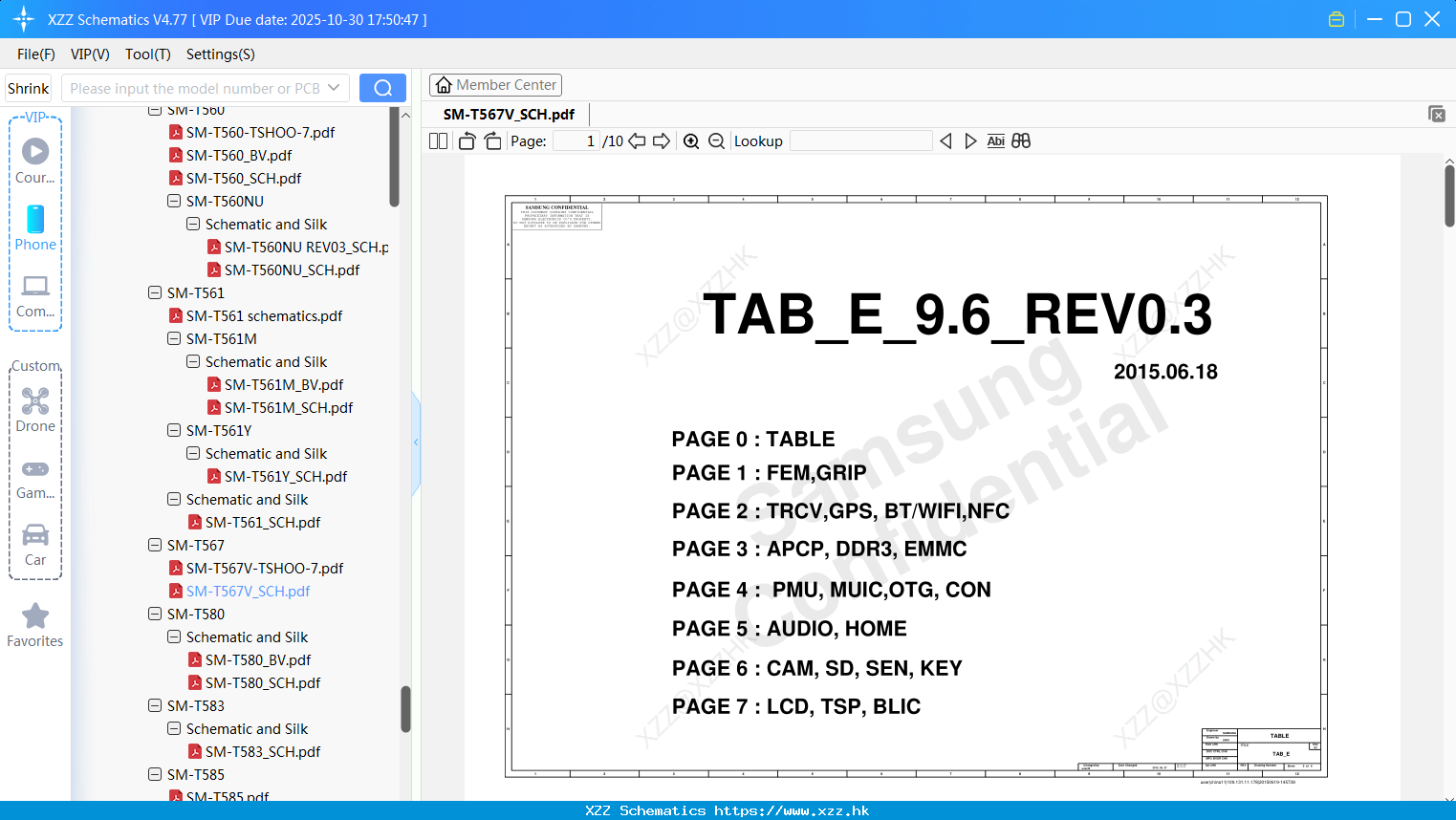Open the Member Center home button
The height and width of the screenshot is (820, 1456).
(495, 85)
